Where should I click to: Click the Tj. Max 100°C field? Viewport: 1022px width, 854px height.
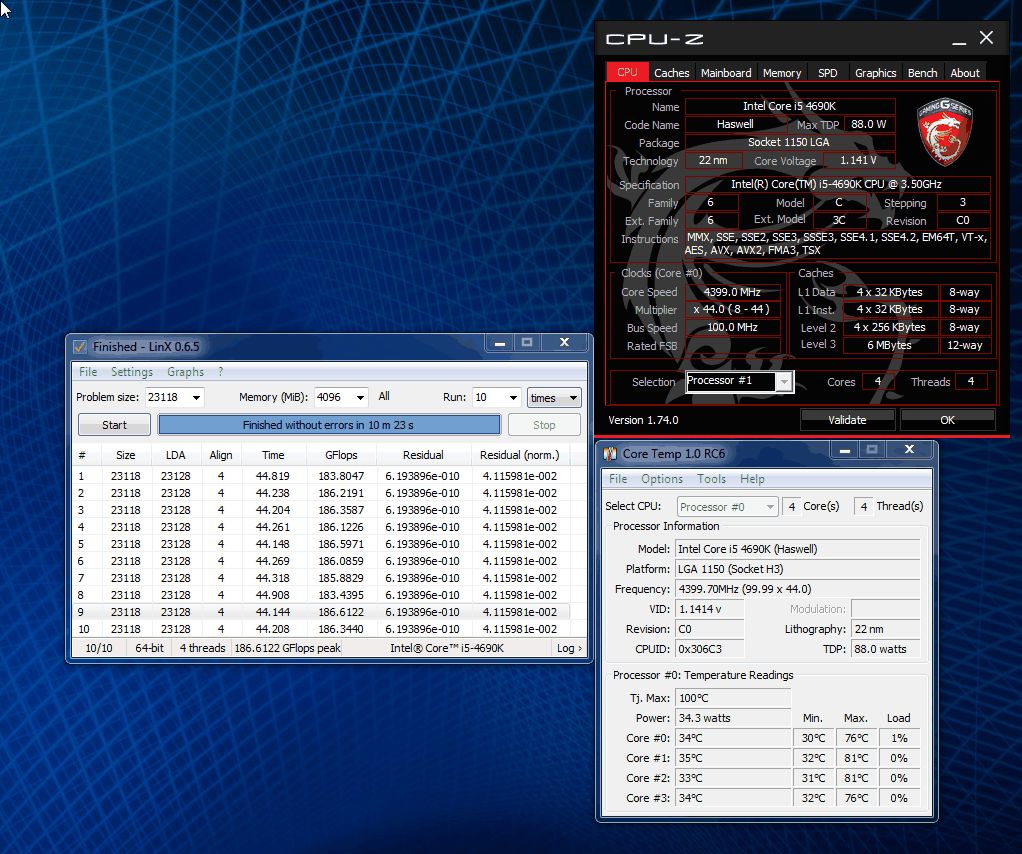[x=733, y=698]
